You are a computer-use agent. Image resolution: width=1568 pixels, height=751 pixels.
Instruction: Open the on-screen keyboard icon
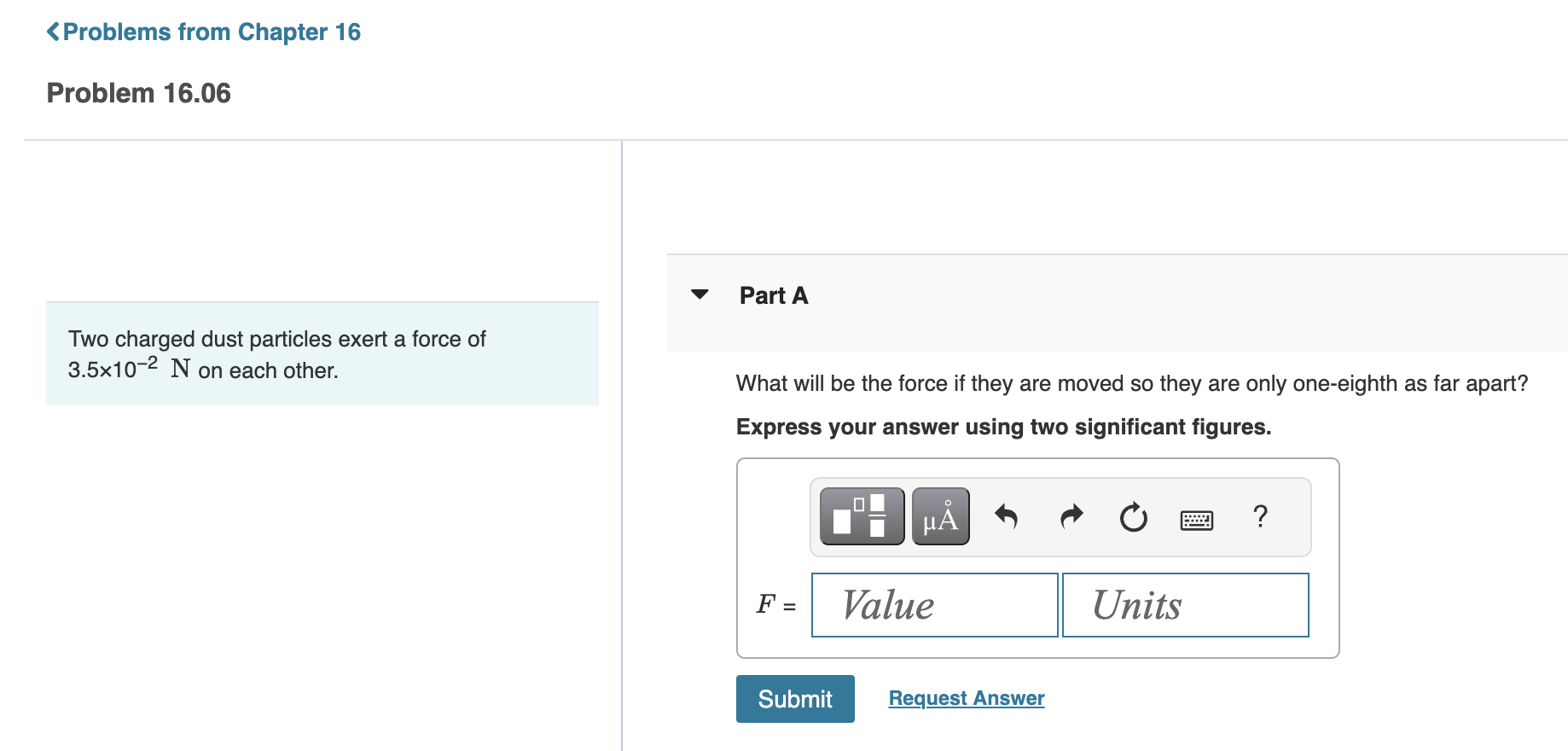coord(1195,518)
